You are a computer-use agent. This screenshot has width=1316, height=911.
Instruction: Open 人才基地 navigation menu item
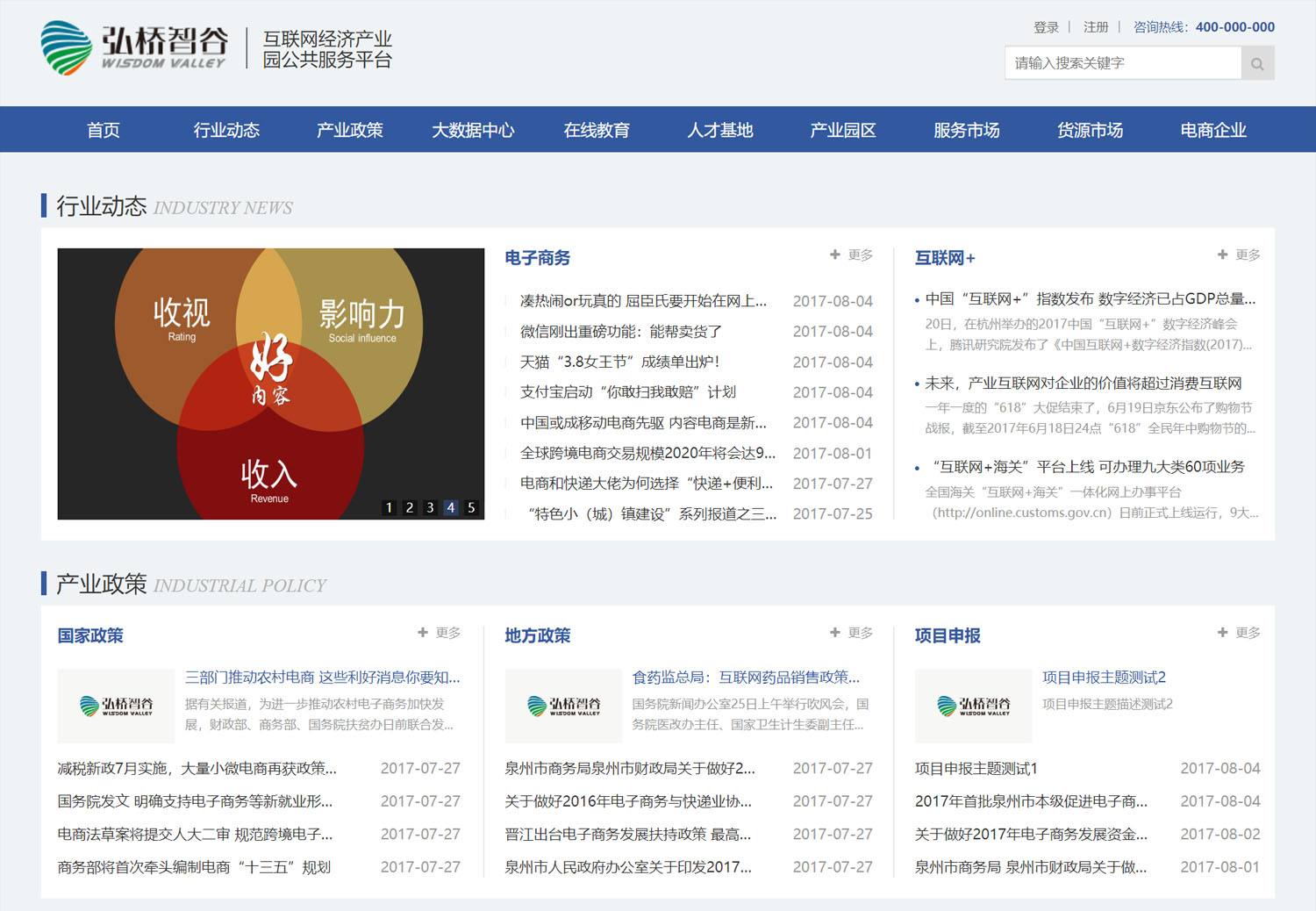click(x=720, y=130)
